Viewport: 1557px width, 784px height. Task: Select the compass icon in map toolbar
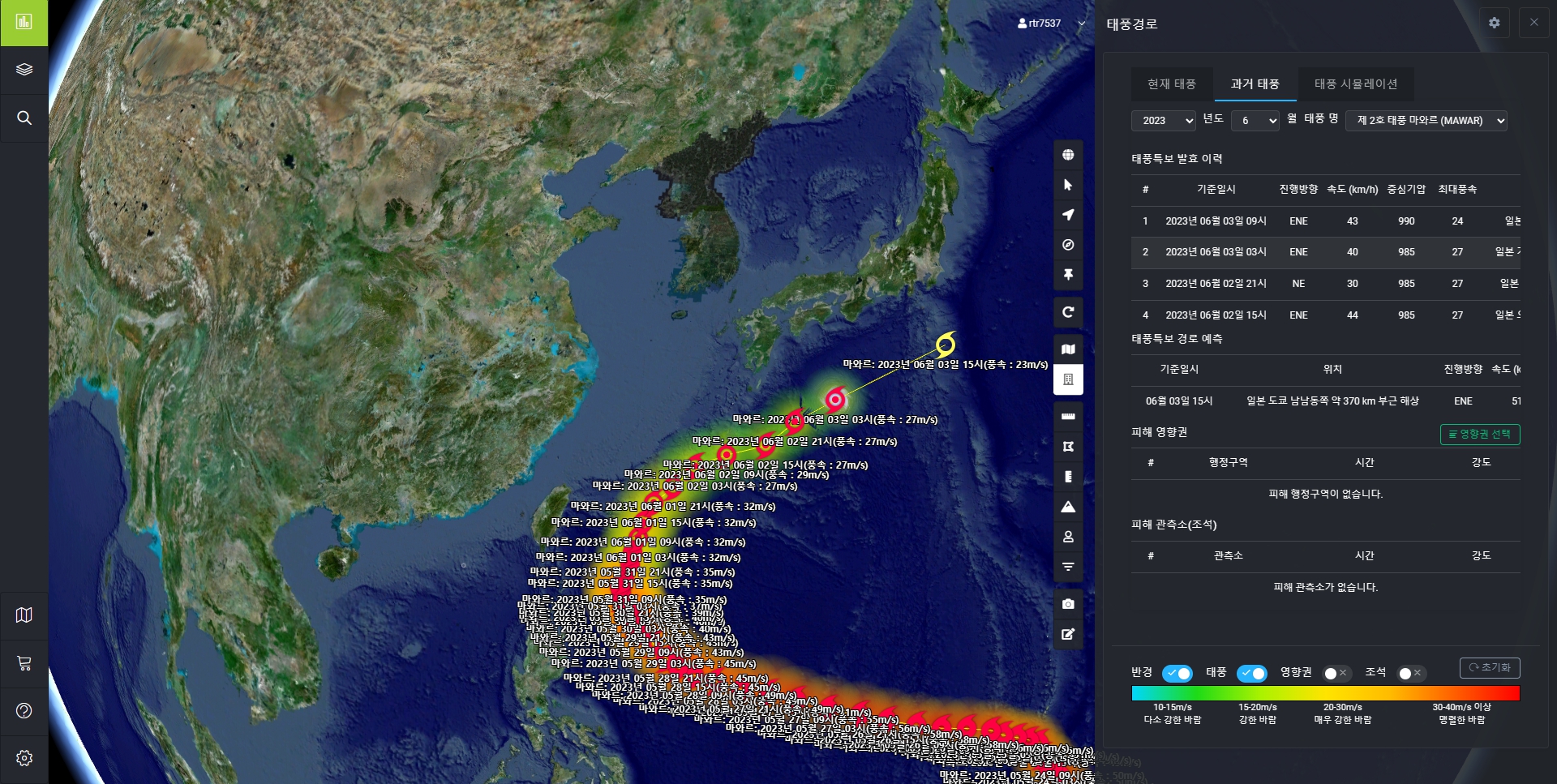[1068, 245]
